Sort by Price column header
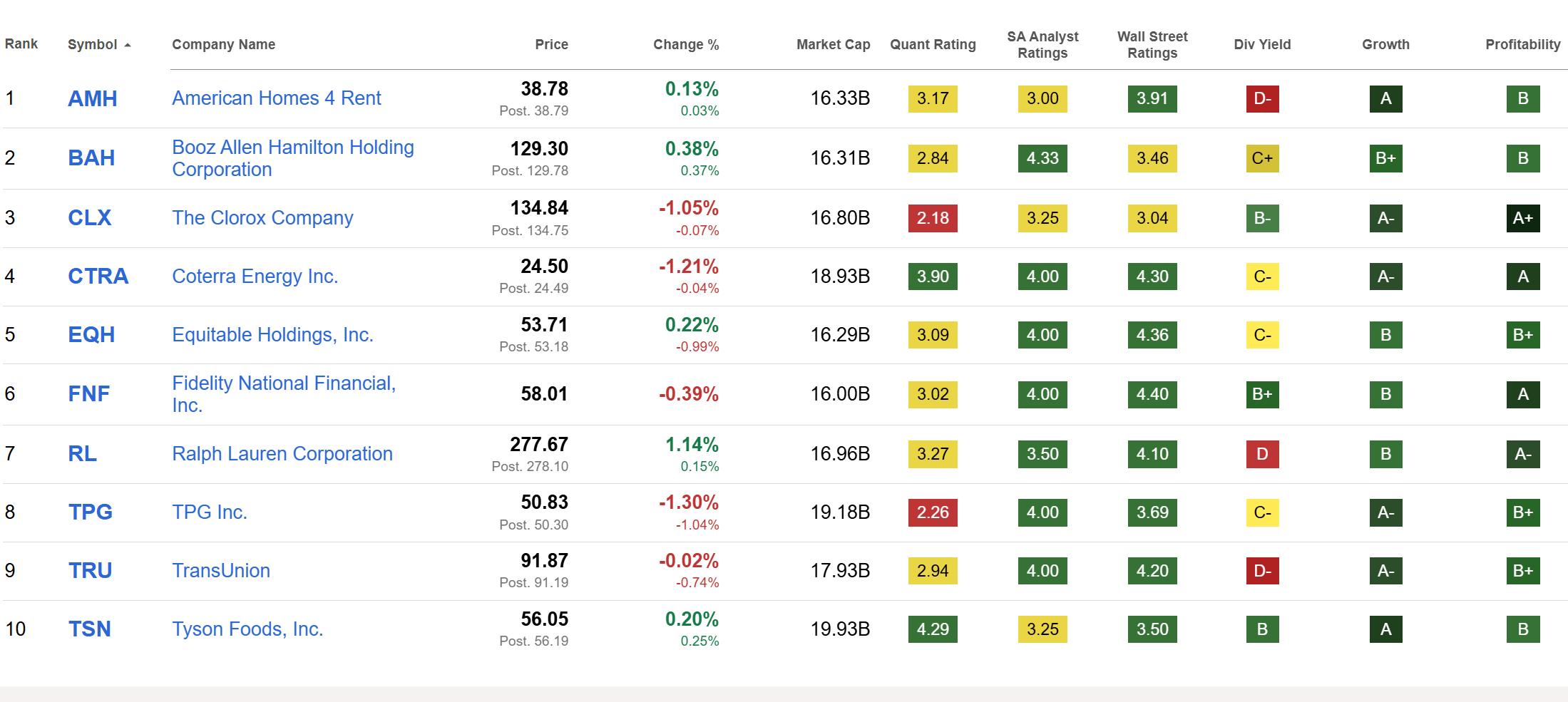Screen dimensions: 1568x702 pos(551,44)
